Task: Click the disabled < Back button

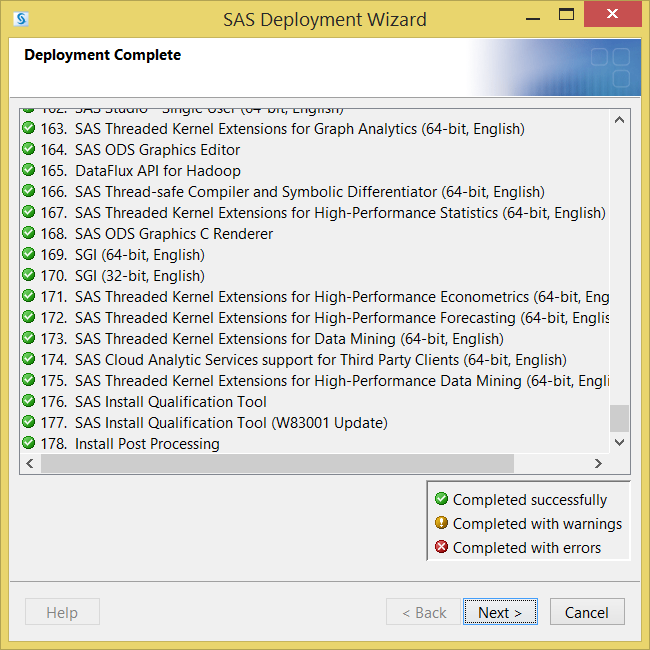Action: tap(424, 611)
